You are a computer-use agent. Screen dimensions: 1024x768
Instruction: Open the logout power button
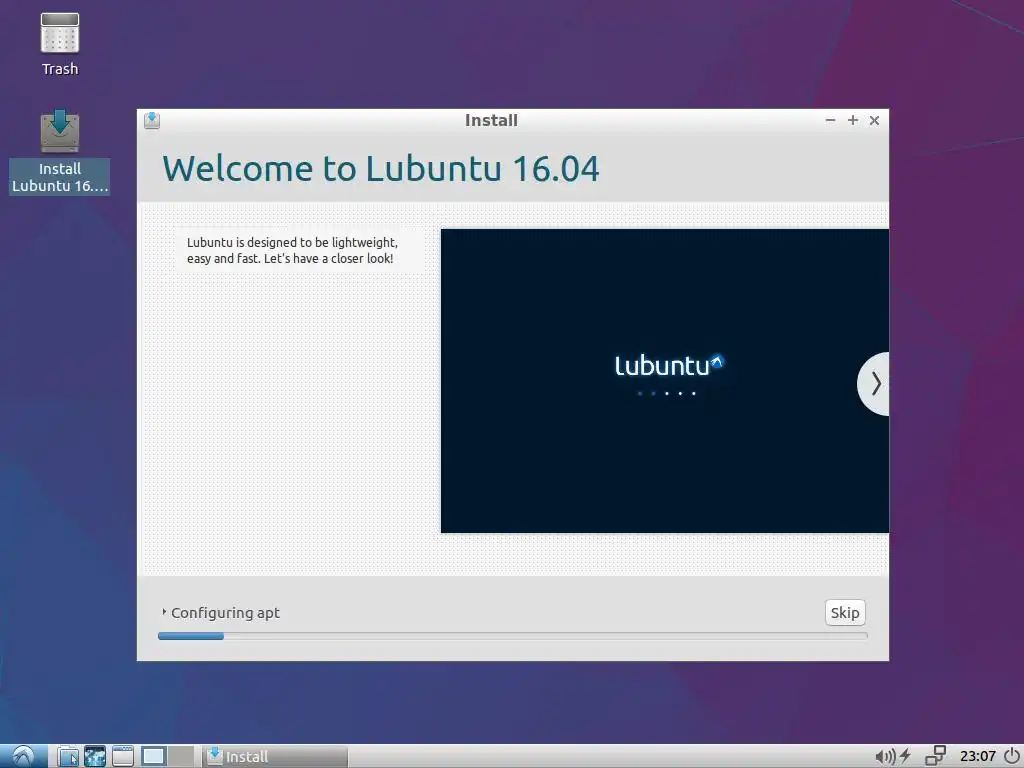click(x=1012, y=756)
